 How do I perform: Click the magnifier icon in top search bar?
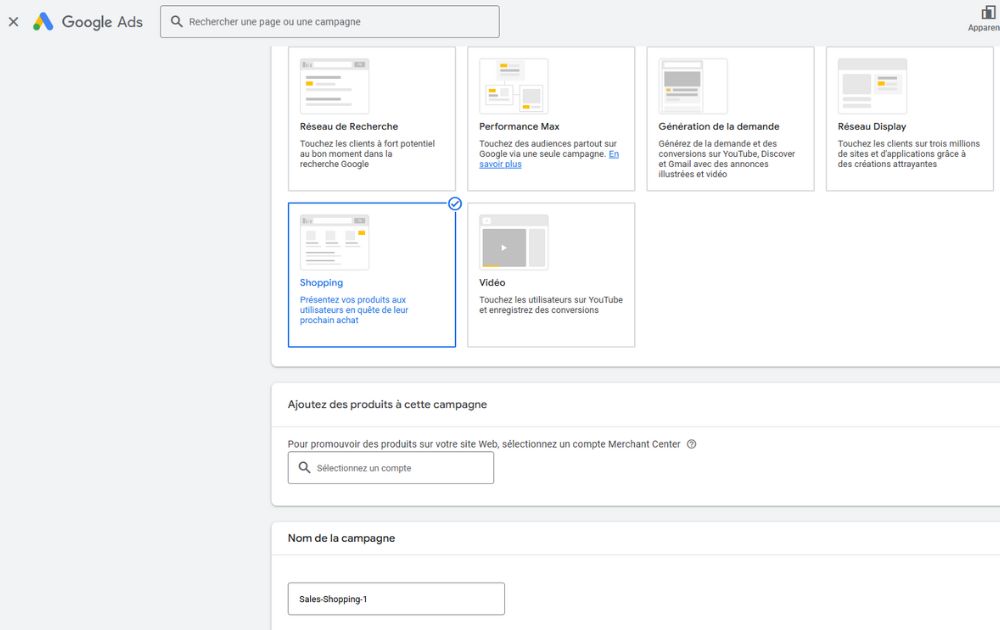click(177, 22)
